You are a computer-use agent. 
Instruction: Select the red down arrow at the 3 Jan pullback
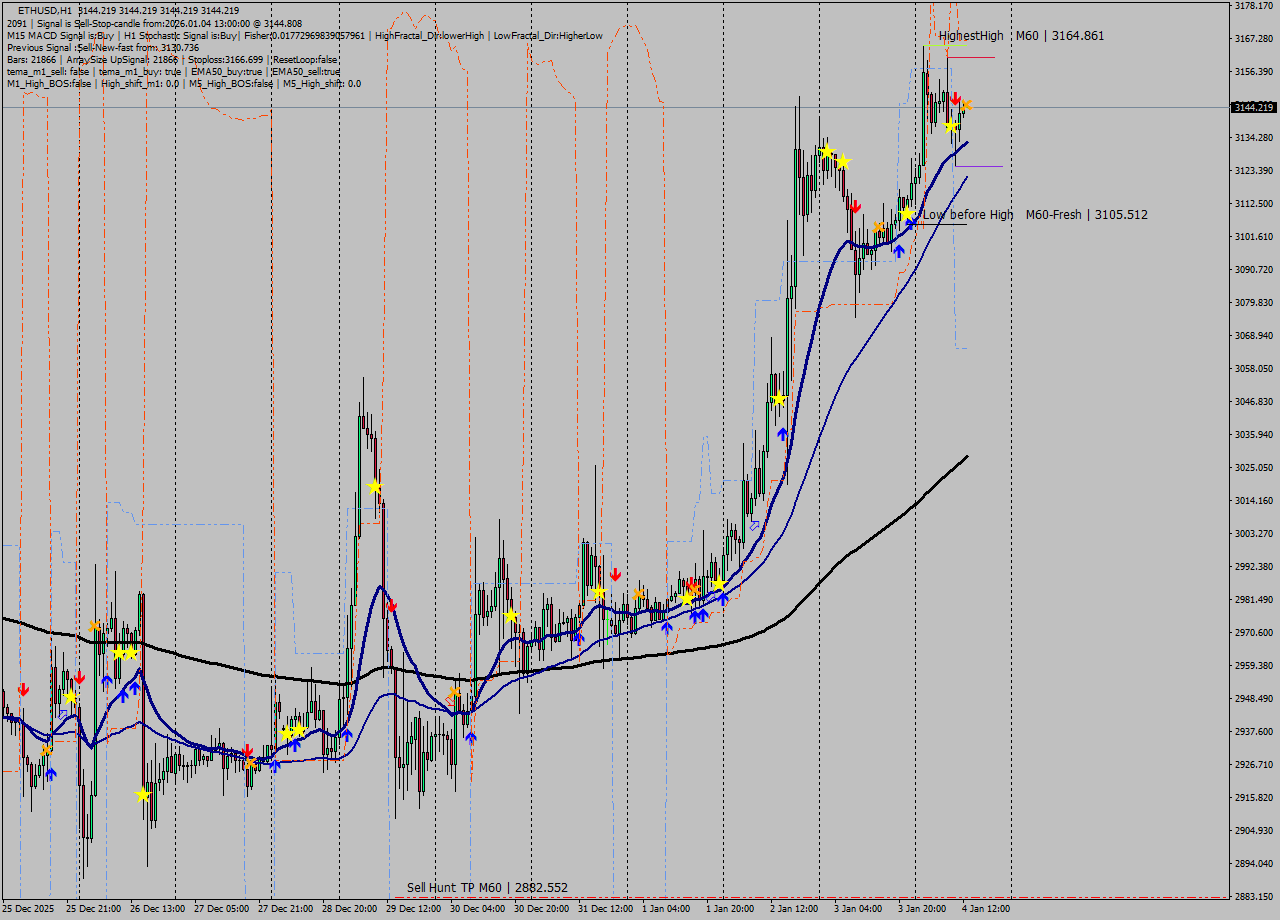(x=856, y=206)
